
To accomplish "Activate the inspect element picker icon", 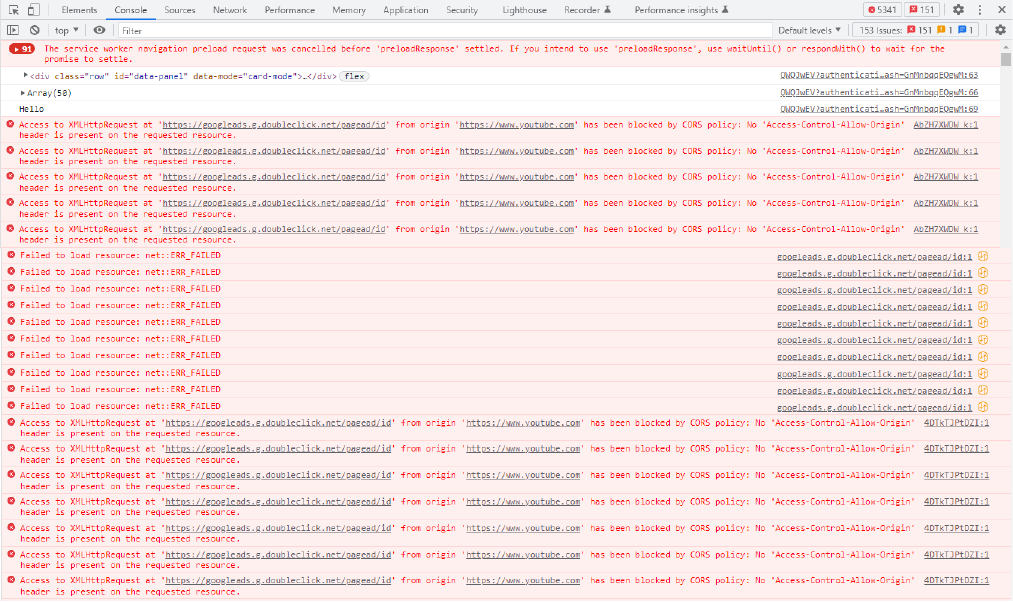I will [x=14, y=10].
